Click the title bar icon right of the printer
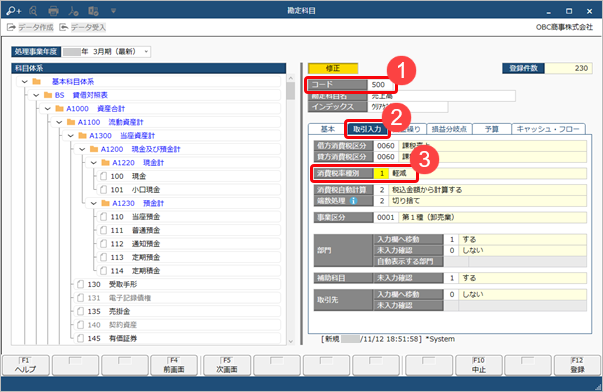The image size is (603, 392). pyautogui.click(x=73, y=11)
